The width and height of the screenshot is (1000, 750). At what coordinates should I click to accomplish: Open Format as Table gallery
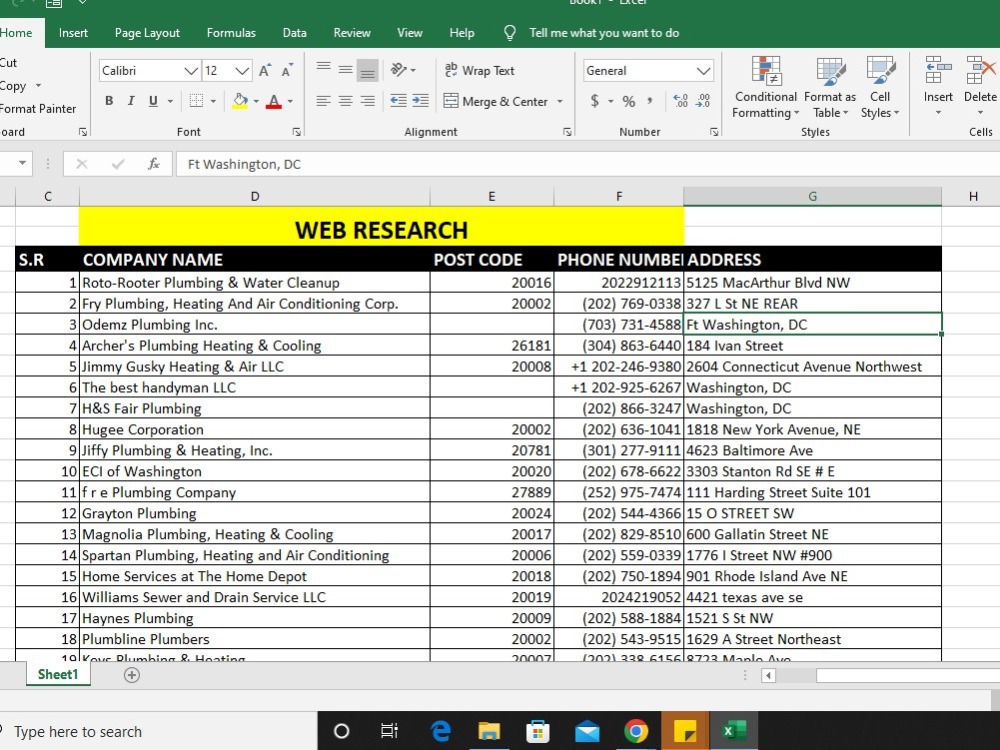(x=830, y=87)
